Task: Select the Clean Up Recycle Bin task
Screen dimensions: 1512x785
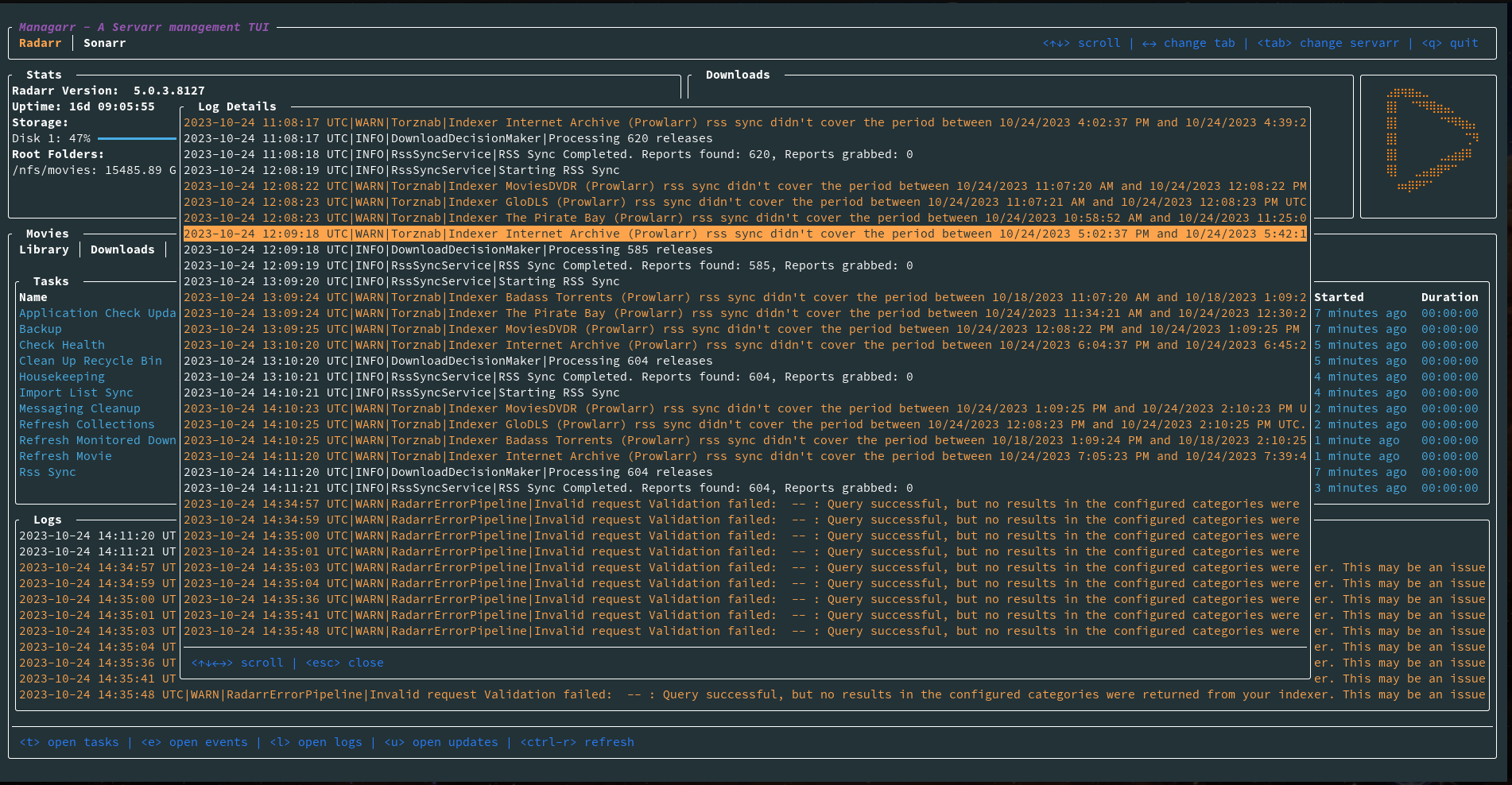Action: [x=91, y=361]
